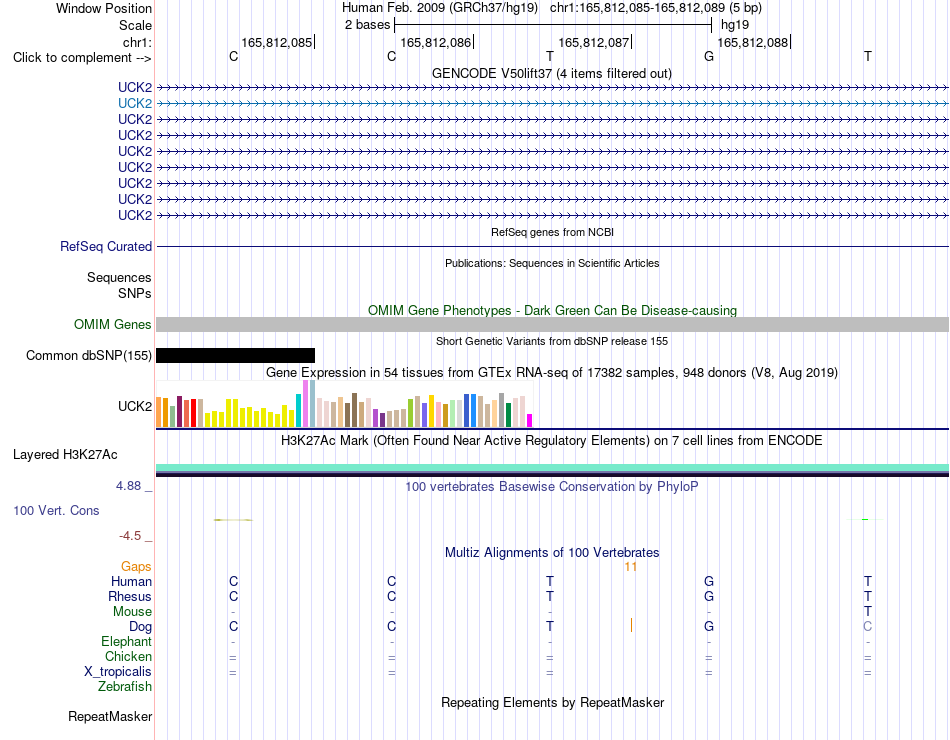Click the OMIM Gene Phenotypes green title

click(x=552, y=310)
